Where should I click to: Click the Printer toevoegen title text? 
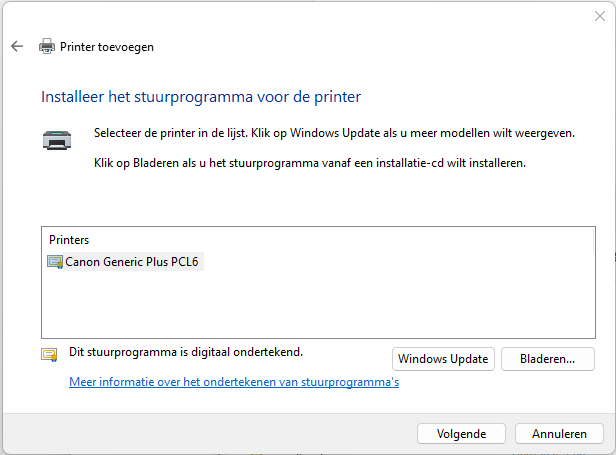coord(107,46)
